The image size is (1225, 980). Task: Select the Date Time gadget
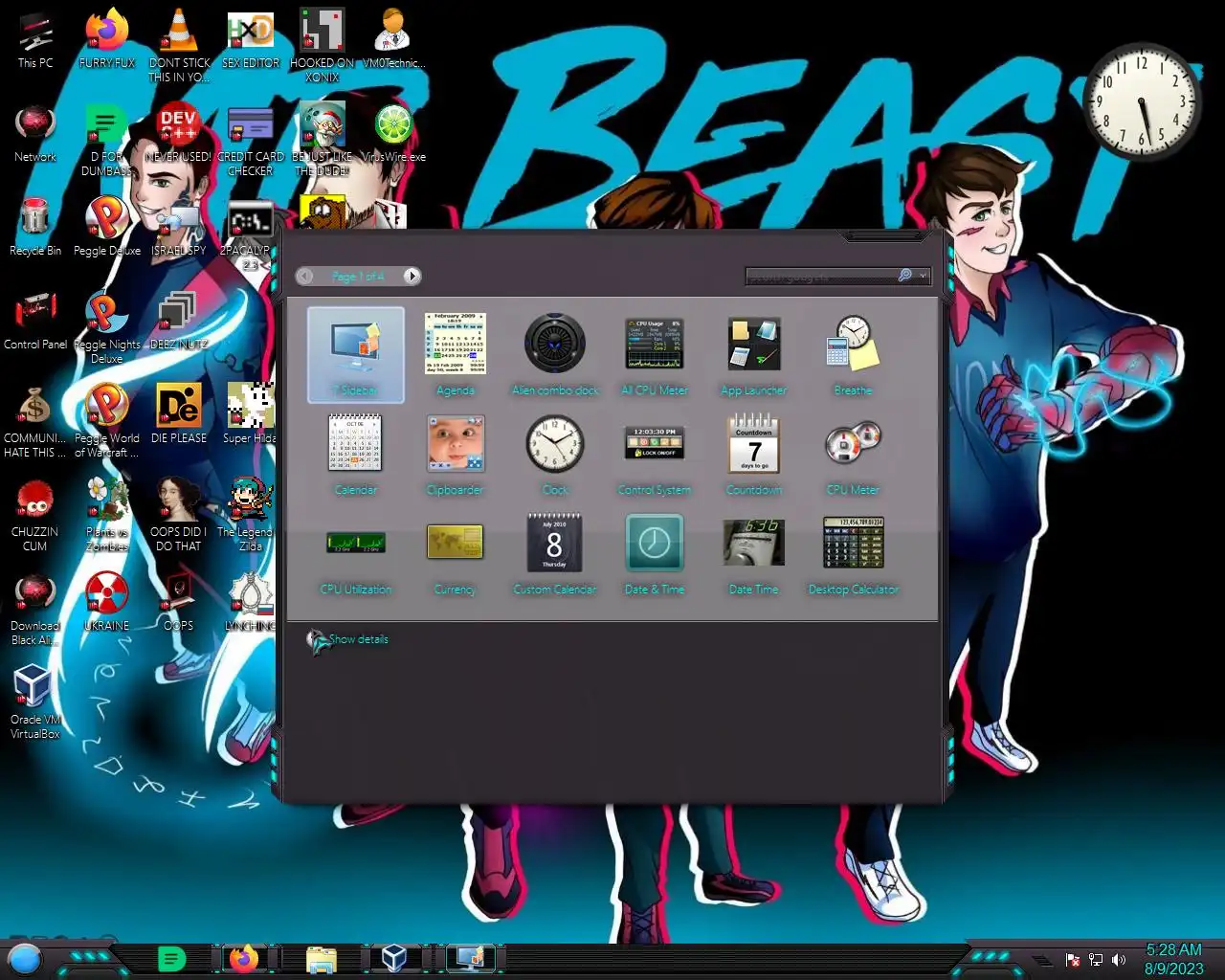tap(754, 554)
